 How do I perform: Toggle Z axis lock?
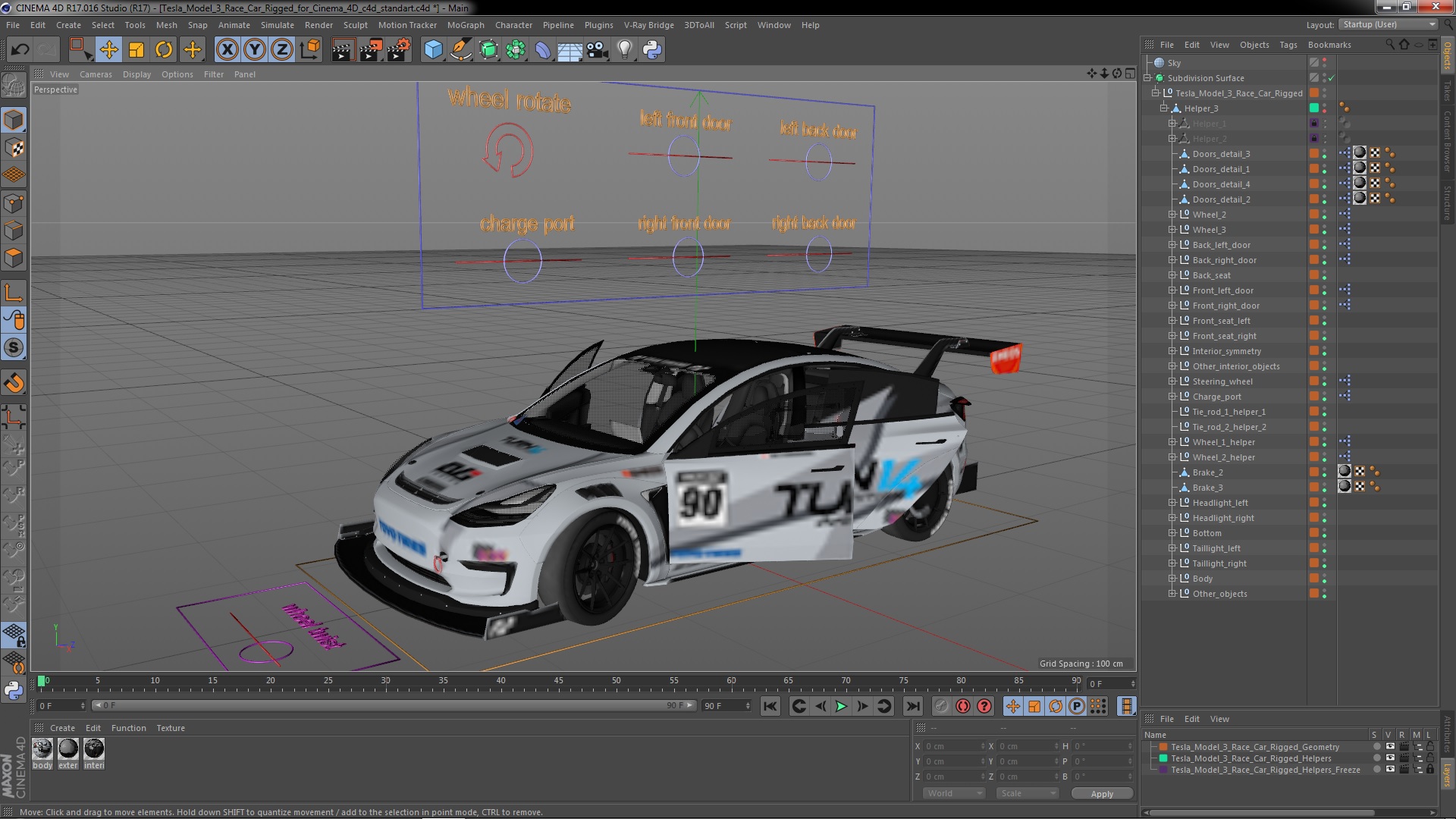282,50
